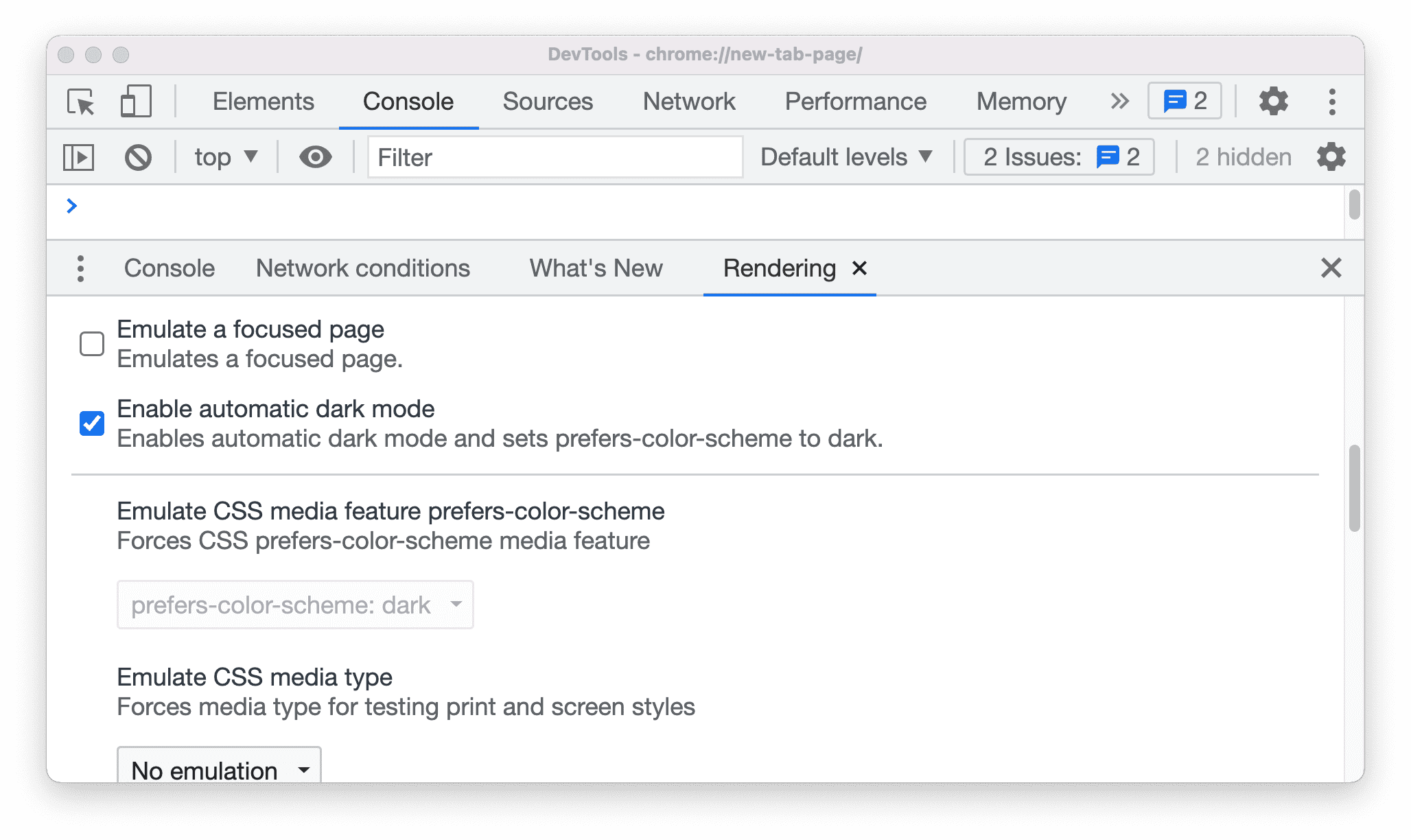Click the top frame selector button
Screen dimensions: 1411x840
(223, 158)
